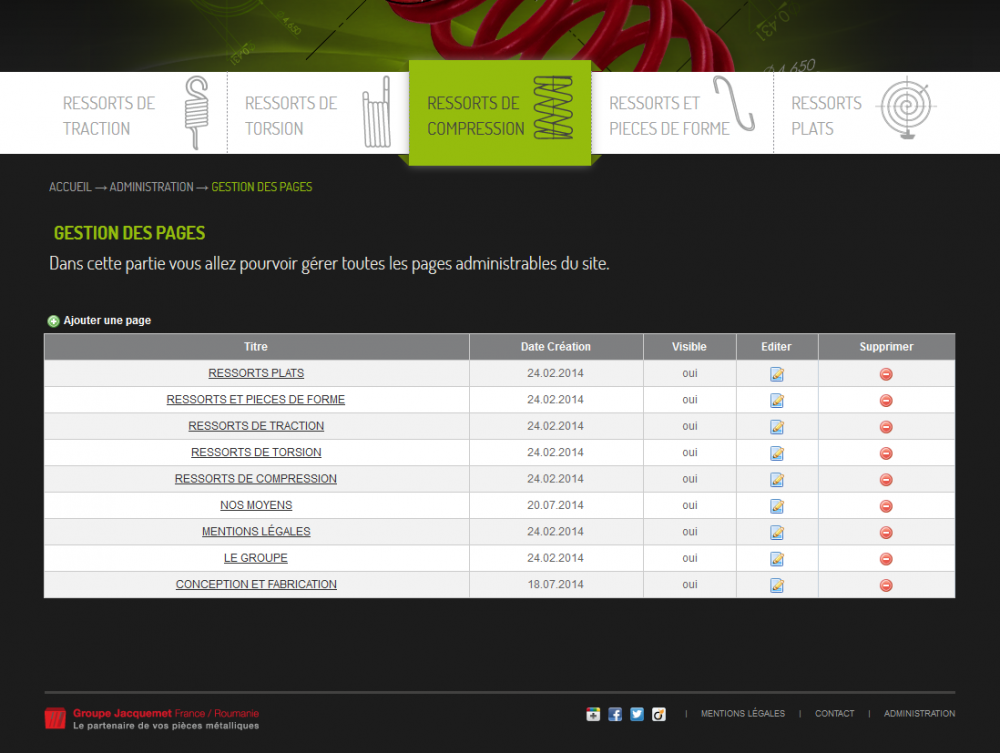
Task: Remove the MENTIONS LÉGALES page entry
Action: (x=886, y=532)
